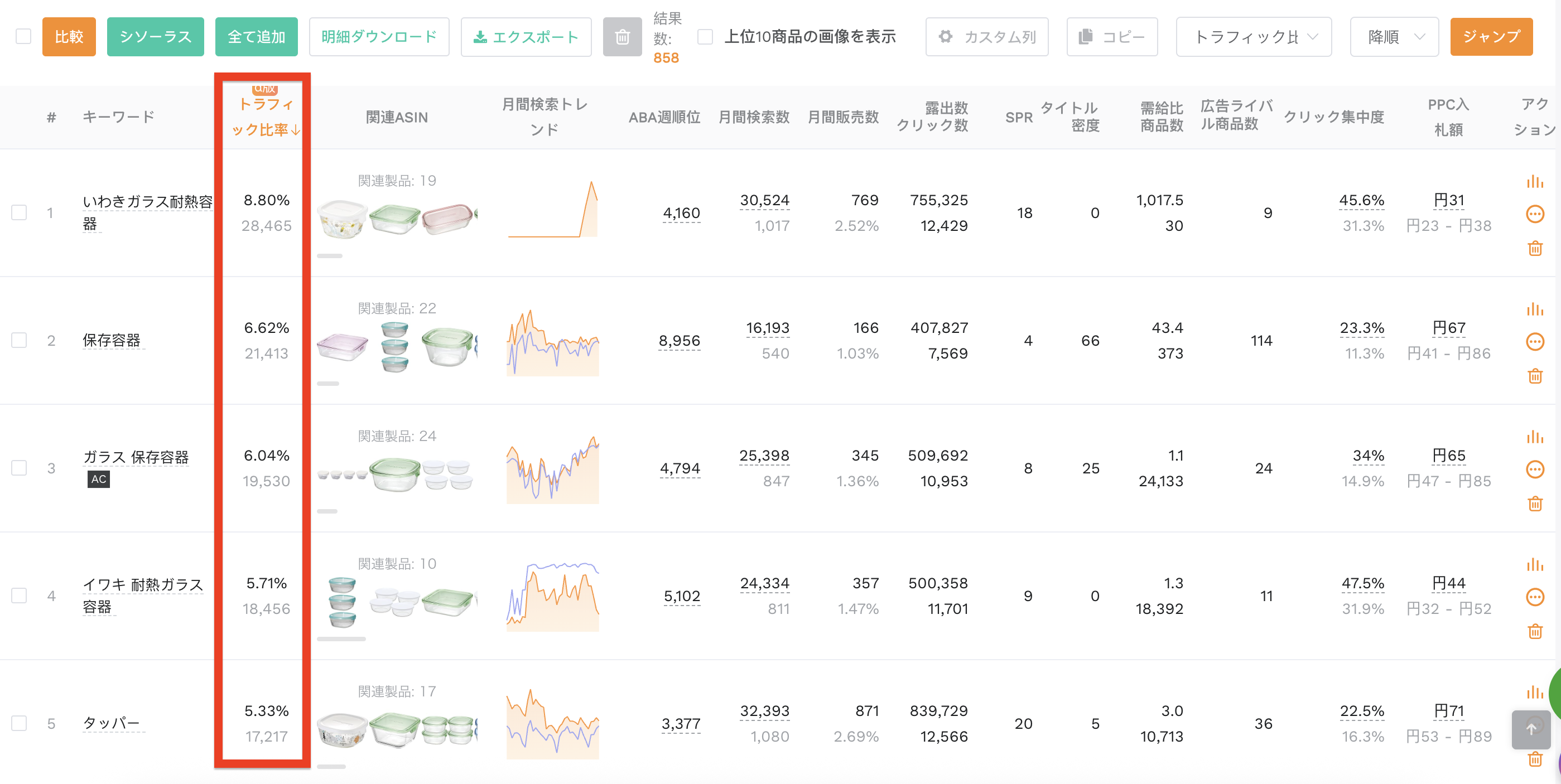Check the box for row 5 タッパー
The width and height of the screenshot is (1561, 784).
coord(19,723)
